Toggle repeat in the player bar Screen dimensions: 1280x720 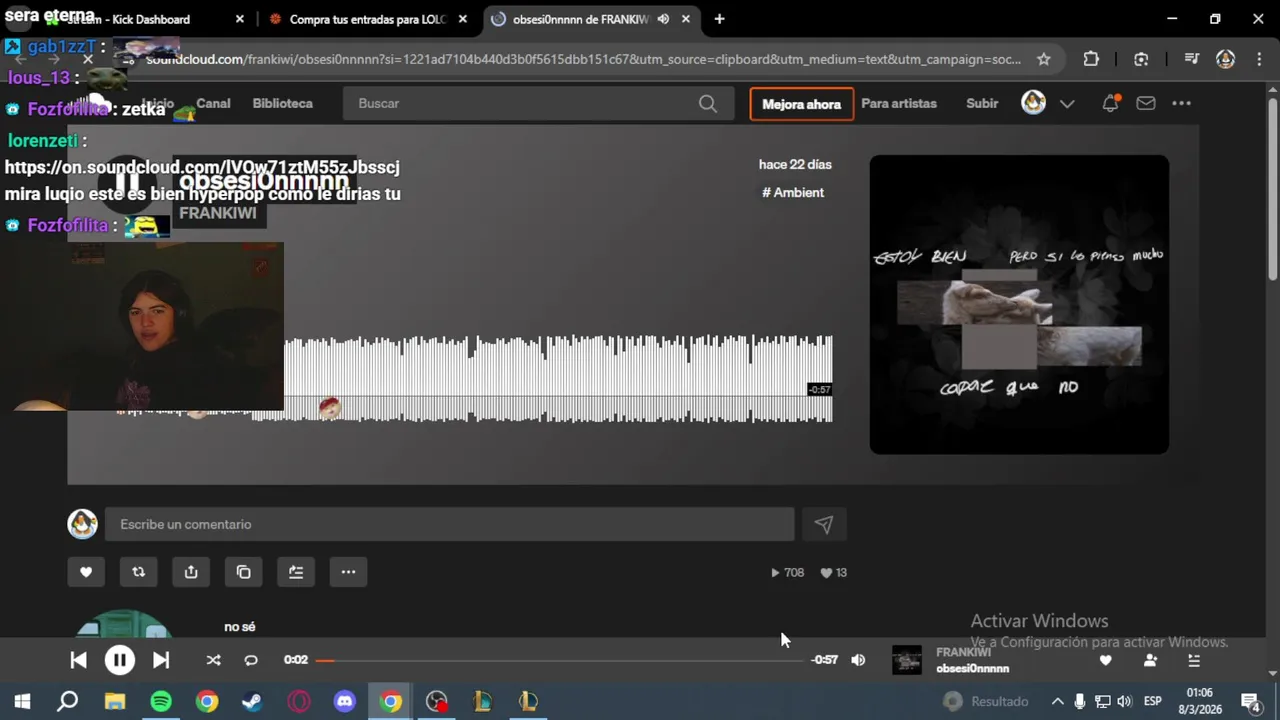pos(251,660)
